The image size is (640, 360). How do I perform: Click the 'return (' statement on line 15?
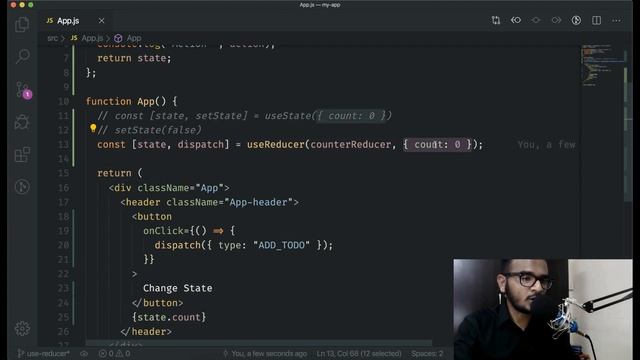(120, 173)
